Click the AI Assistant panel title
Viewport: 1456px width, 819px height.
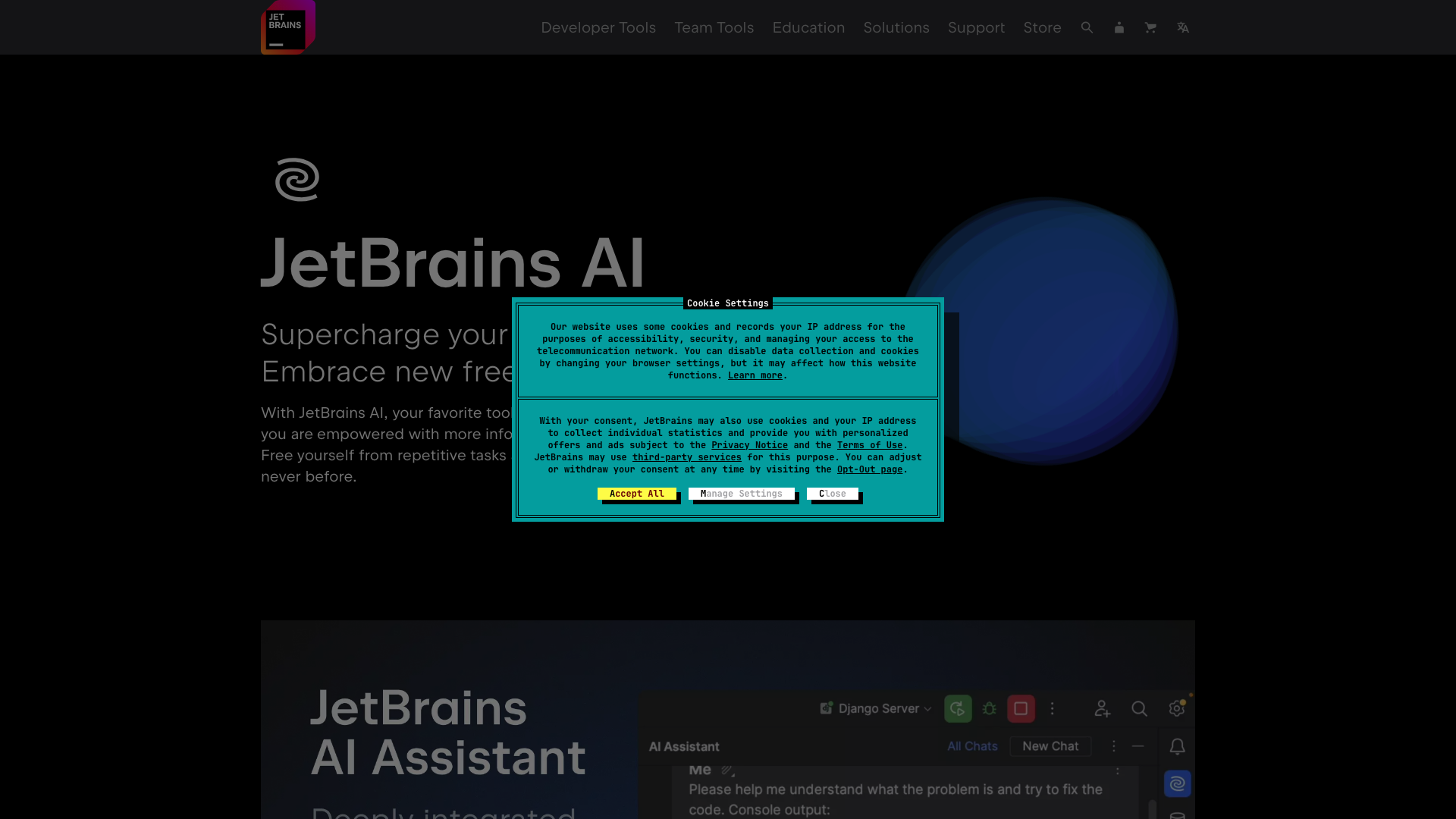tap(684, 746)
